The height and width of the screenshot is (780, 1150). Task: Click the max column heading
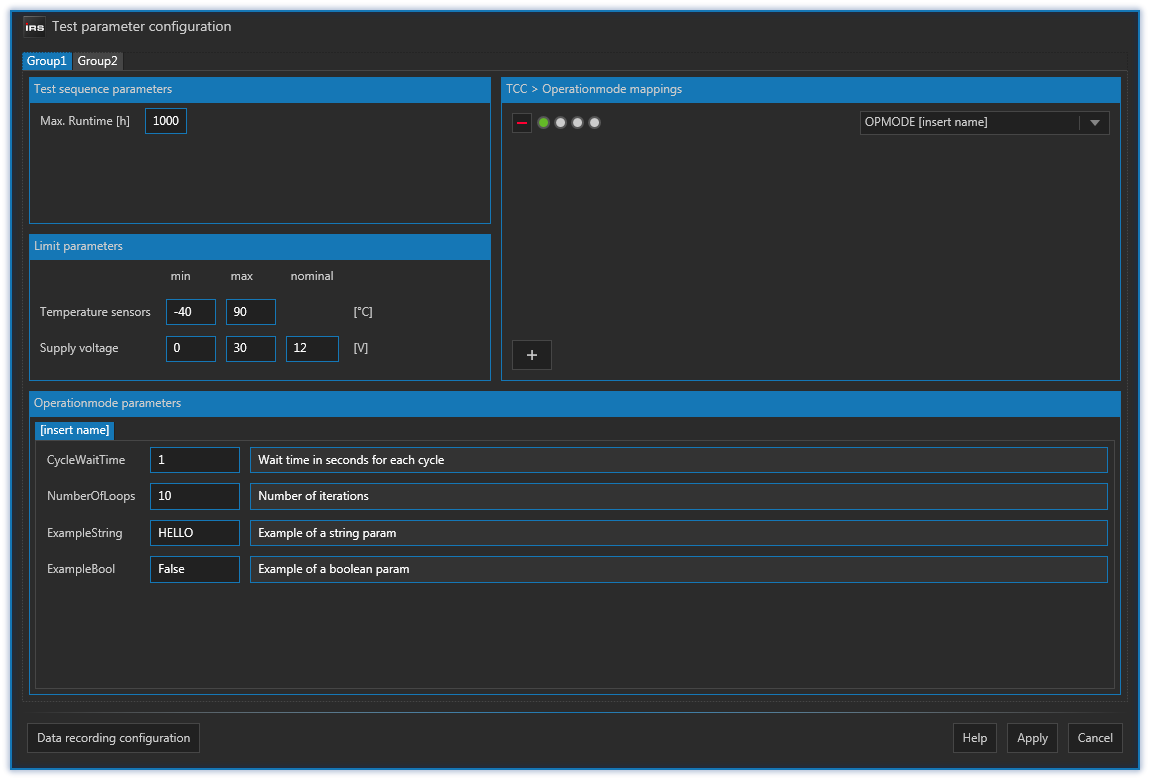pyautogui.click(x=241, y=276)
